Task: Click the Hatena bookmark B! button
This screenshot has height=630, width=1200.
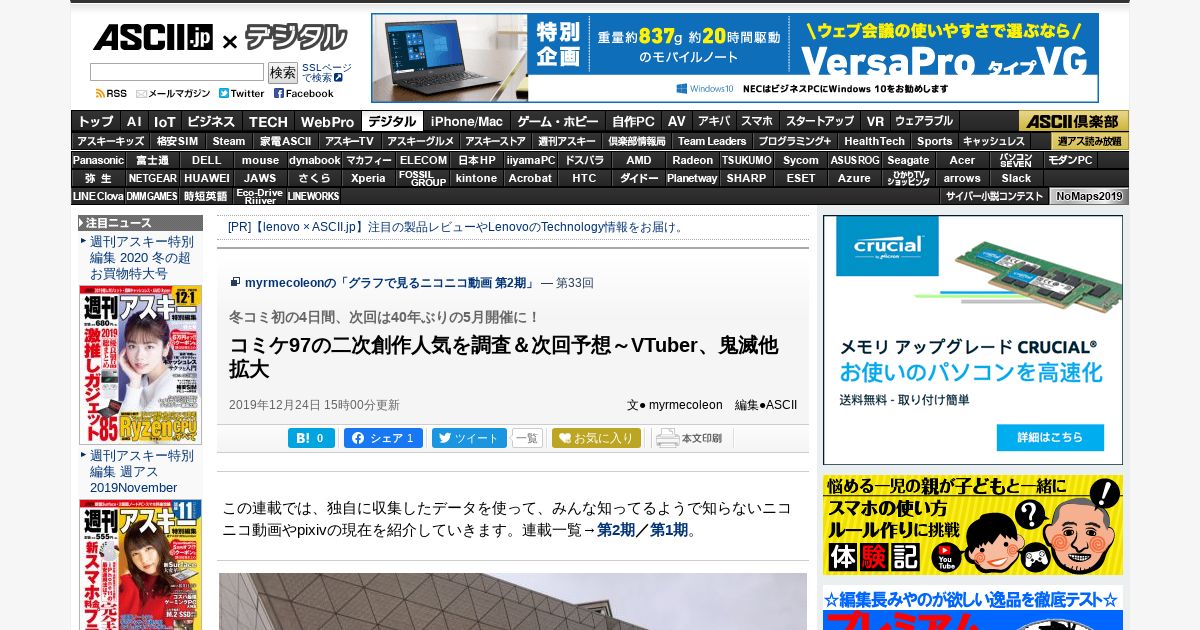Action: (x=311, y=438)
